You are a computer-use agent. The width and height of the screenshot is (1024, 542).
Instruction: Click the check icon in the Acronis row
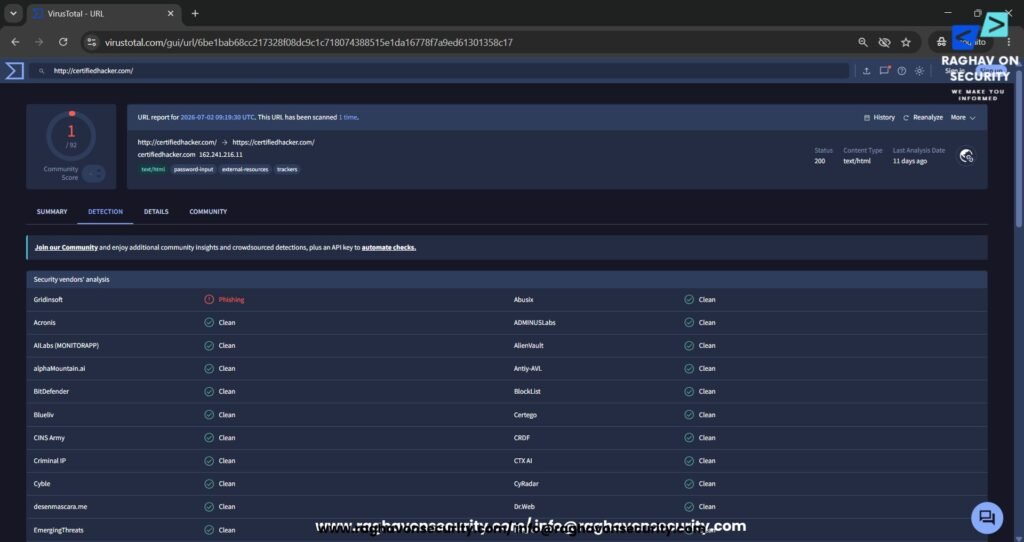pyautogui.click(x=209, y=323)
